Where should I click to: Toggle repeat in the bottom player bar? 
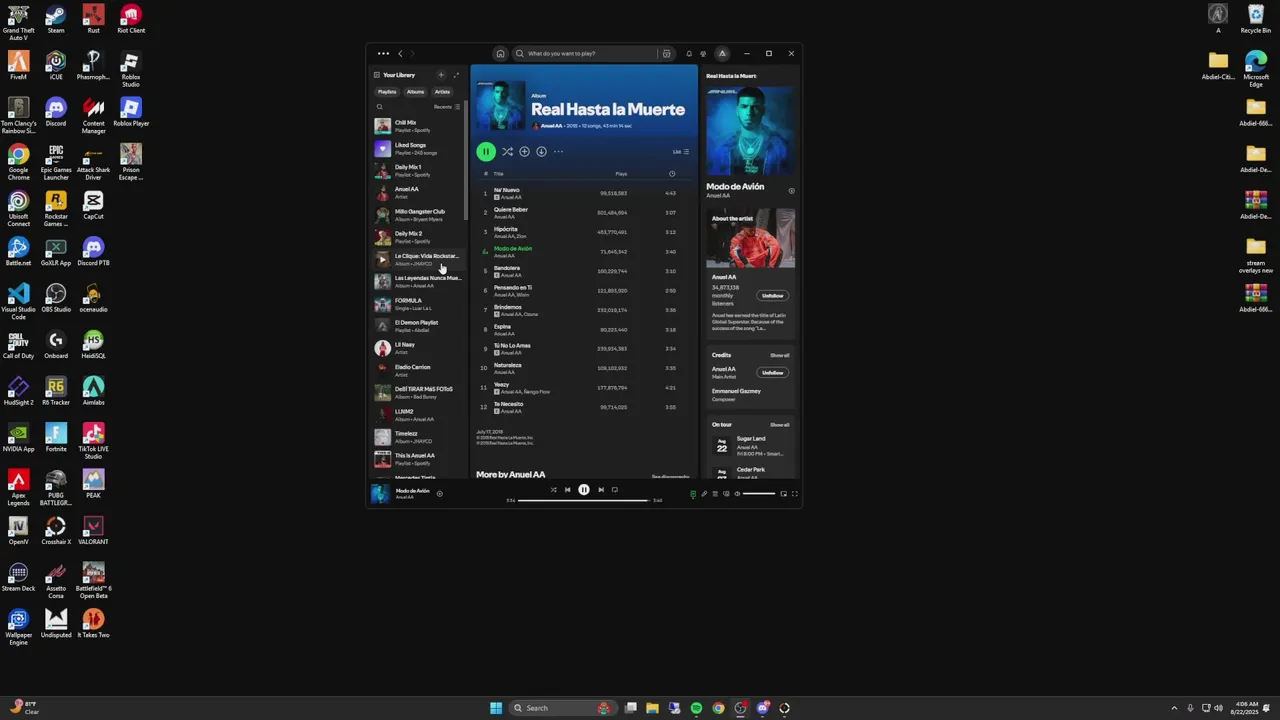(x=615, y=490)
